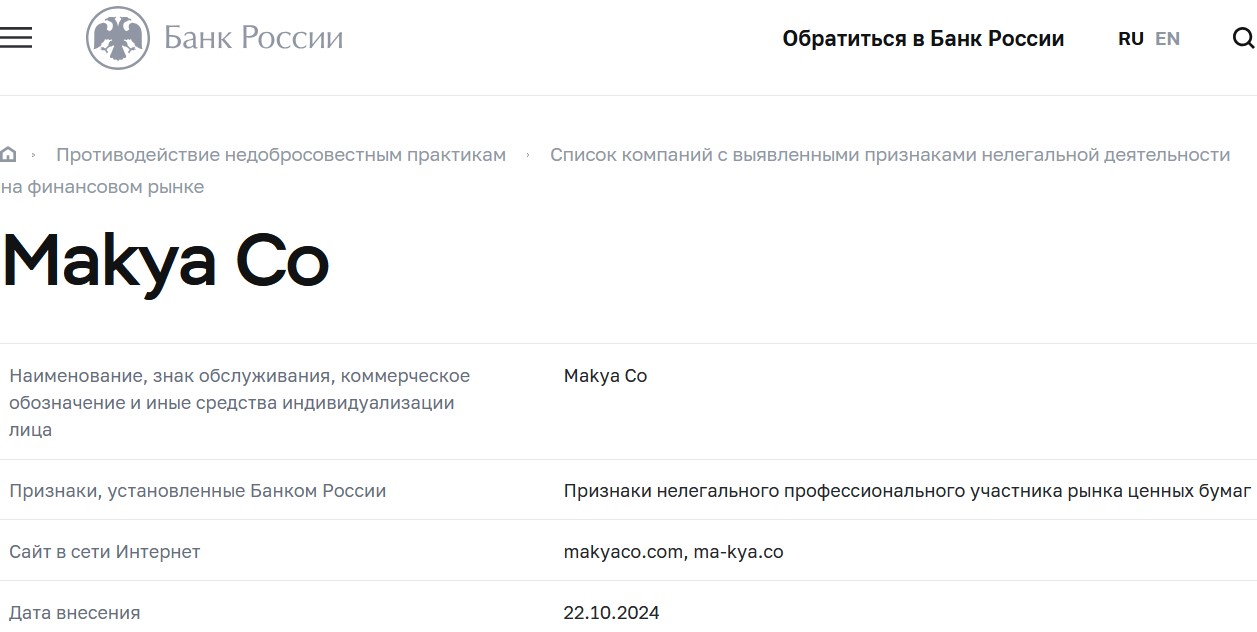This screenshot has width=1257, height=632.
Task: Open the hamburger navigation menu
Action: pyautogui.click(x=16, y=38)
